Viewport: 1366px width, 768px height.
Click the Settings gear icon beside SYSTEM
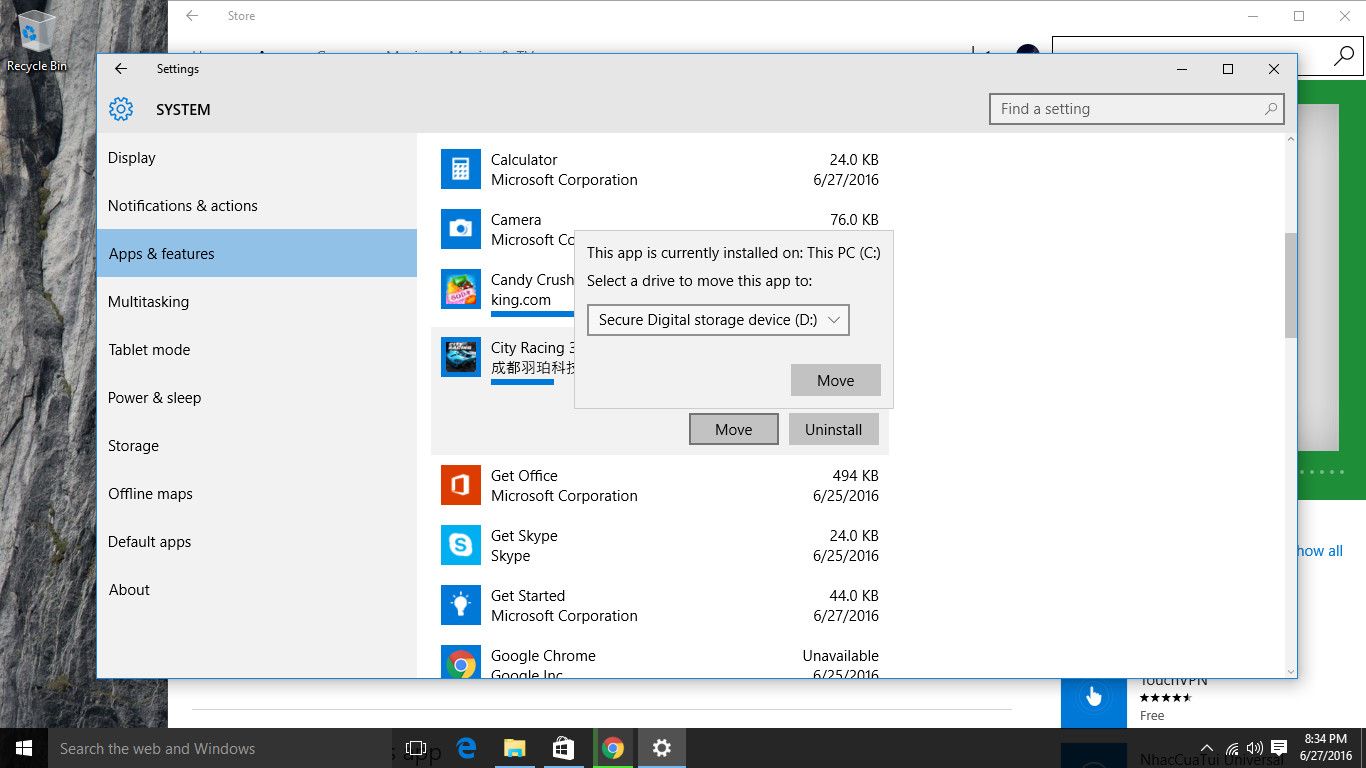121,109
